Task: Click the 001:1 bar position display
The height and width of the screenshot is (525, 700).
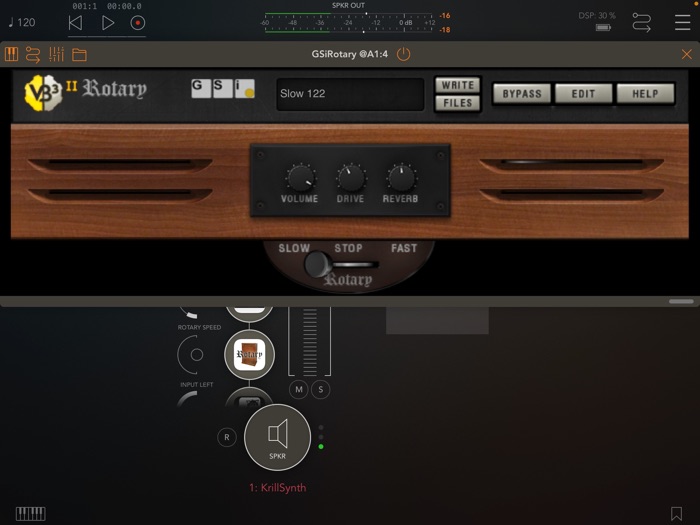Action: coord(85,6)
